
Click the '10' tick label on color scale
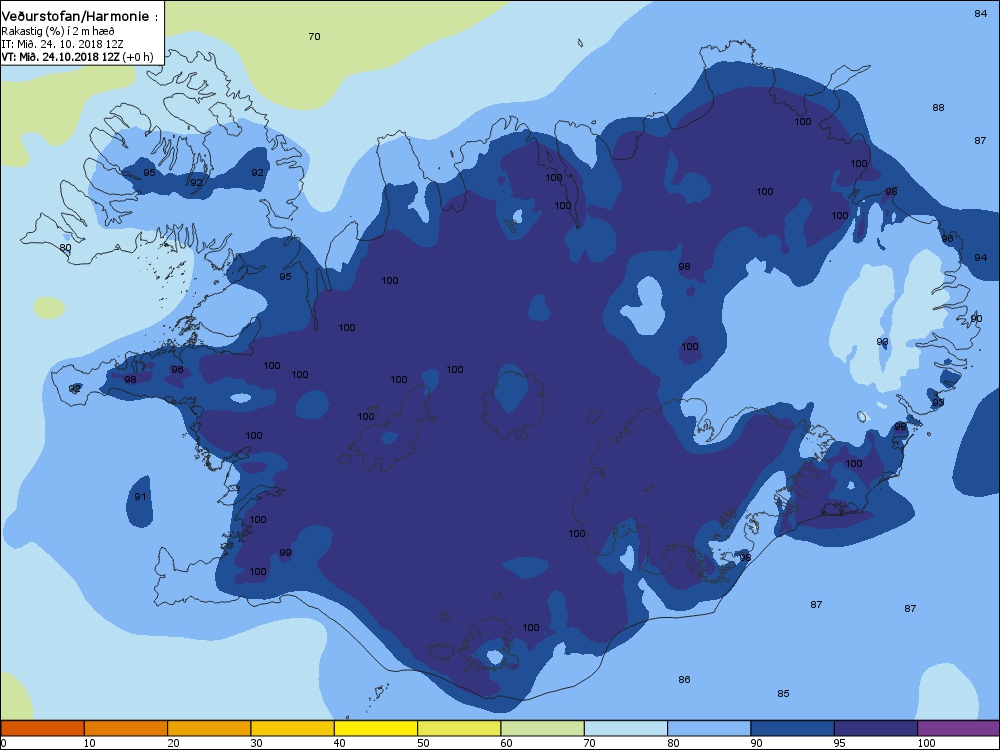[89, 743]
